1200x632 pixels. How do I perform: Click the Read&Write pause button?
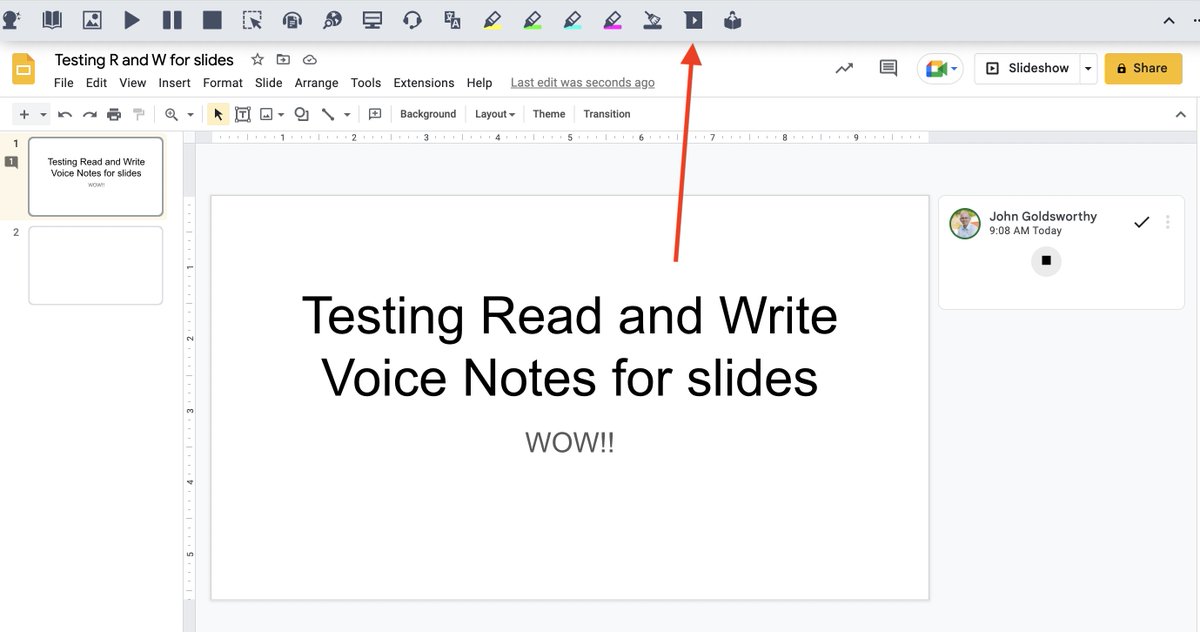(172, 19)
